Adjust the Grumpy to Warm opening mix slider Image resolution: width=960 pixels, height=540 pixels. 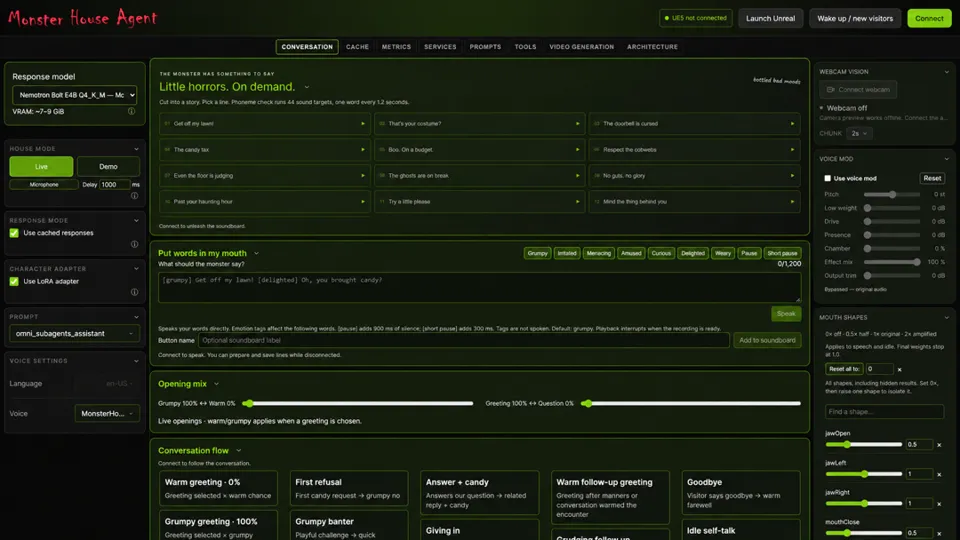click(358, 403)
